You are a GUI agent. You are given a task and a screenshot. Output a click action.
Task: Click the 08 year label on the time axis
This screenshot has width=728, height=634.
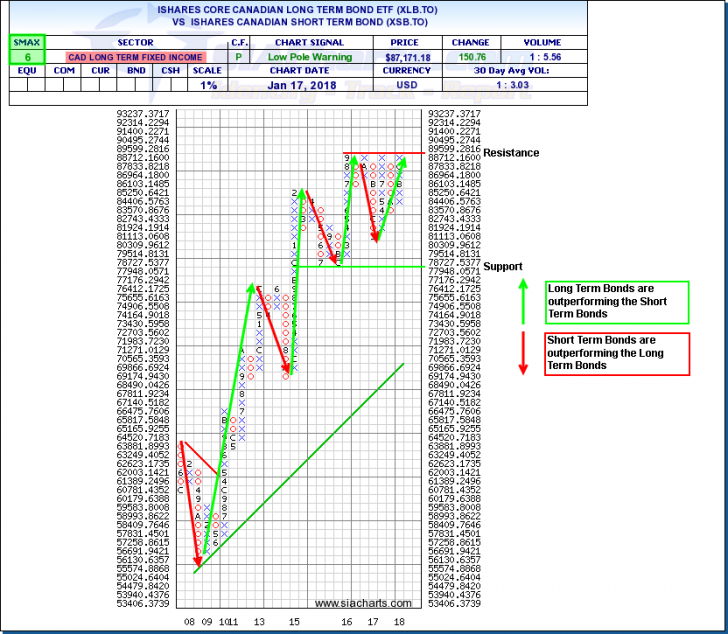[189, 621]
